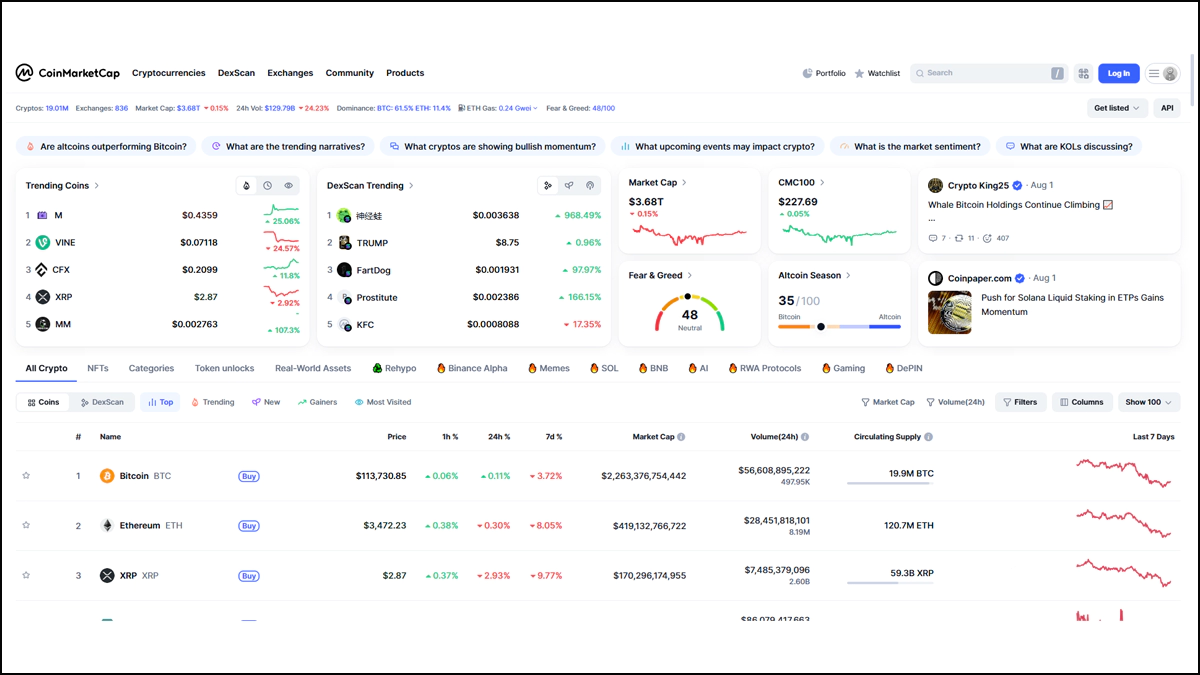Switch to the Binance Alpha tab
The height and width of the screenshot is (675, 1200).
pyautogui.click(x=472, y=368)
